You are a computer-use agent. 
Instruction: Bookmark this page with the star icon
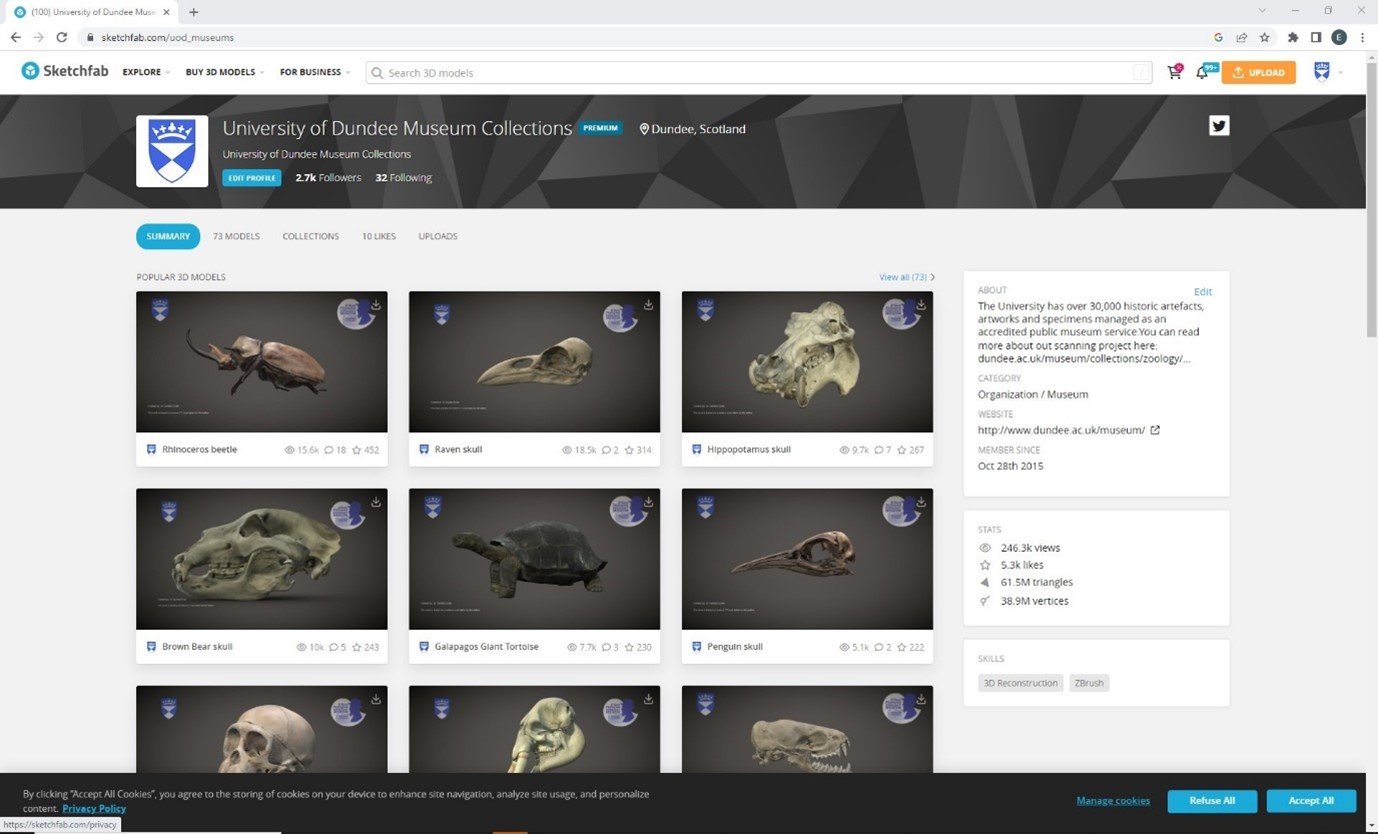tap(1265, 37)
